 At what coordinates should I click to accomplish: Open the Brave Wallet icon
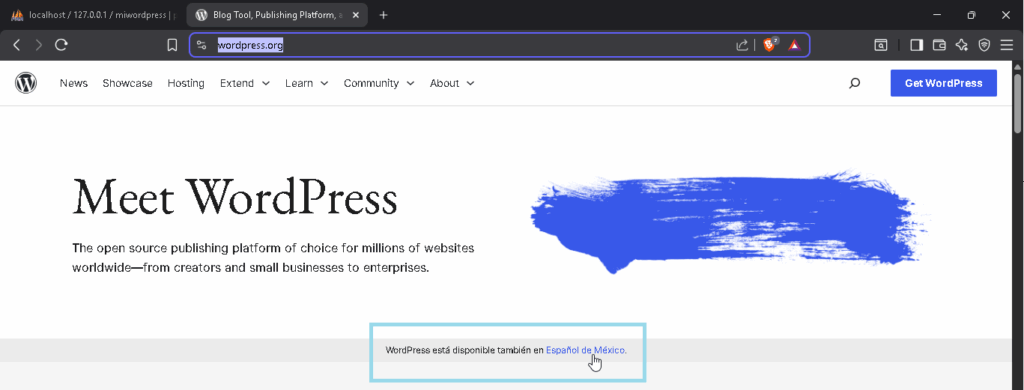(x=939, y=45)
